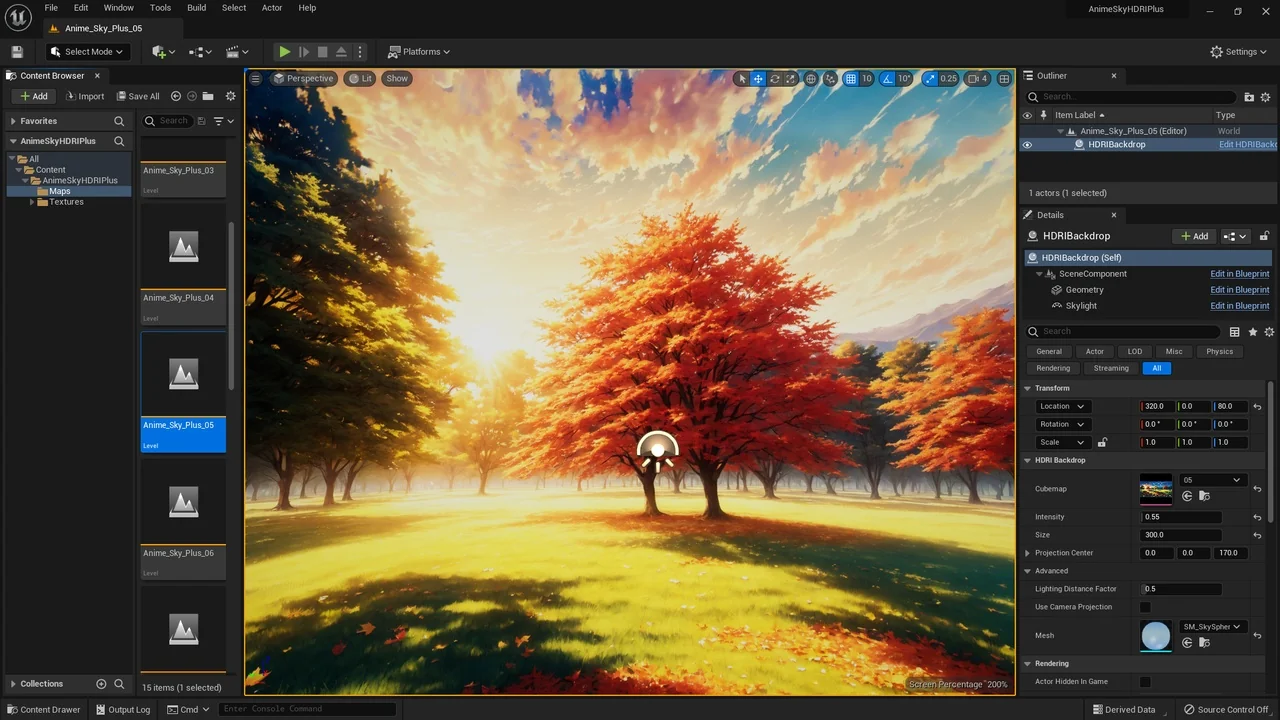1280x720 pixels.
Task: Enable the Use Camera Projection checkbox
Action: click(1145, 607)
